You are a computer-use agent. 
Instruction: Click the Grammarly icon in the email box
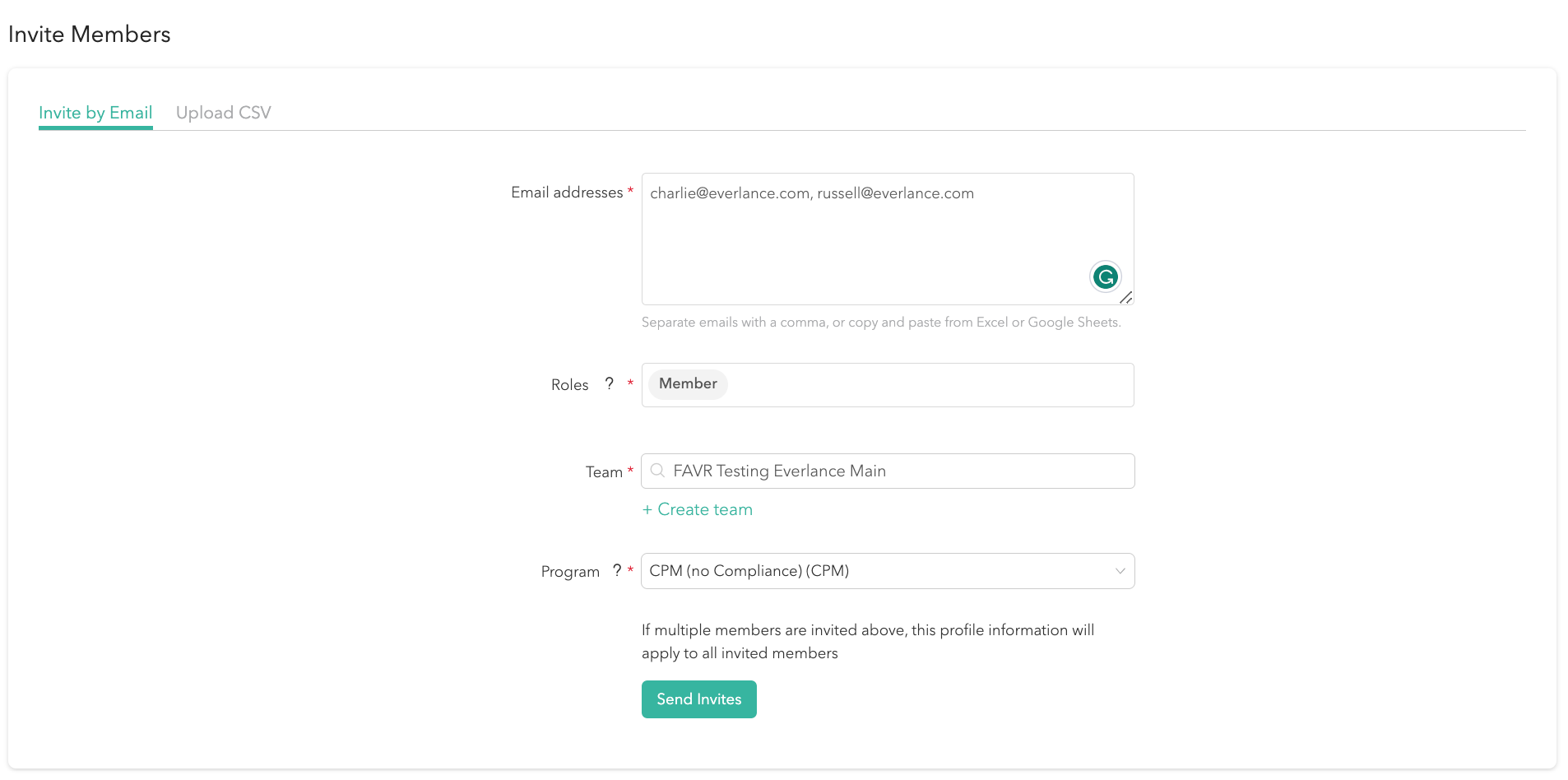point(1105,277)
